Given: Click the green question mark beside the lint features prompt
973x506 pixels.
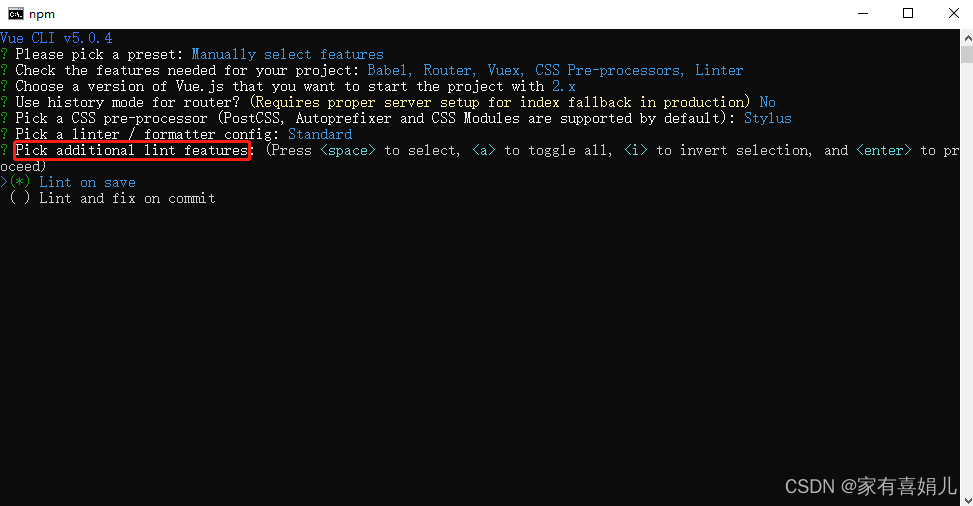Looking at the screenshot, I should coord(4,150).
